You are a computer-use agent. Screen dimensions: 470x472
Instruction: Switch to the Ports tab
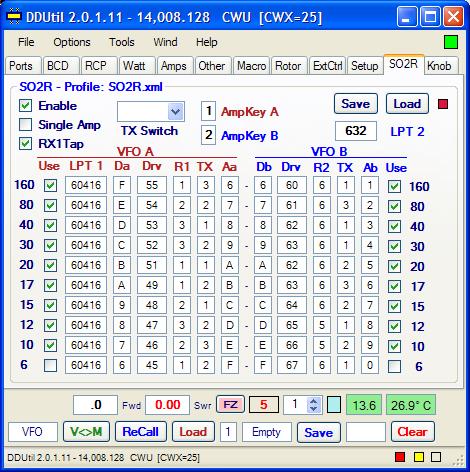(23, 66)
